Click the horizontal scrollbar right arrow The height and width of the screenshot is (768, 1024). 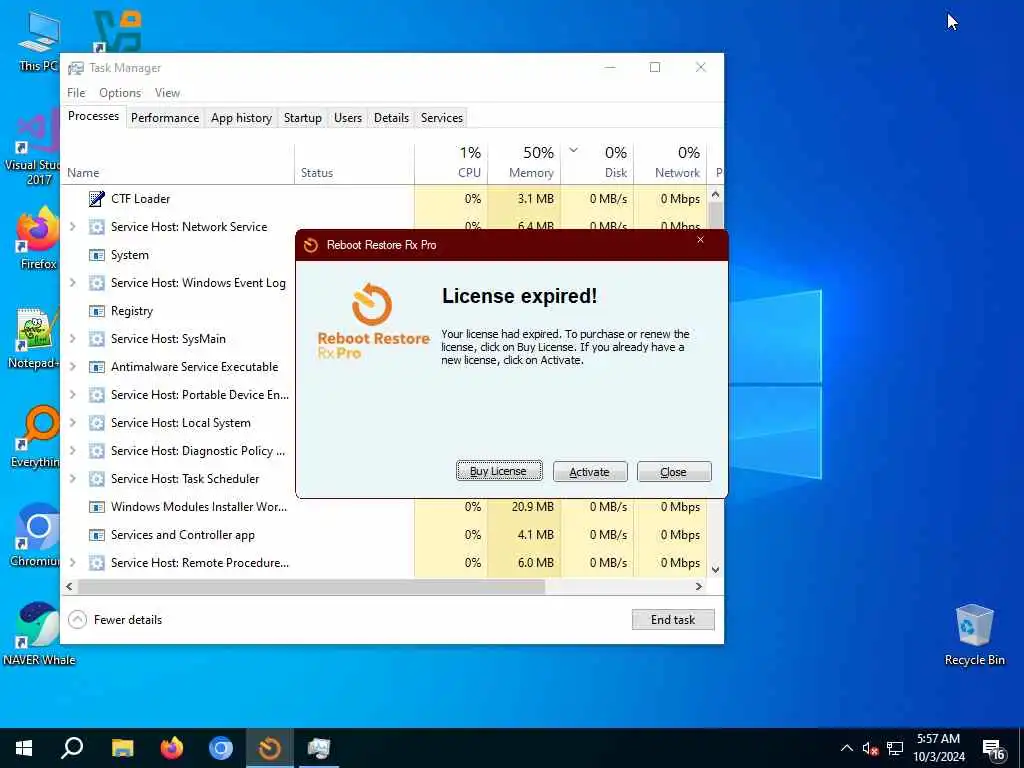coord(699,586)
